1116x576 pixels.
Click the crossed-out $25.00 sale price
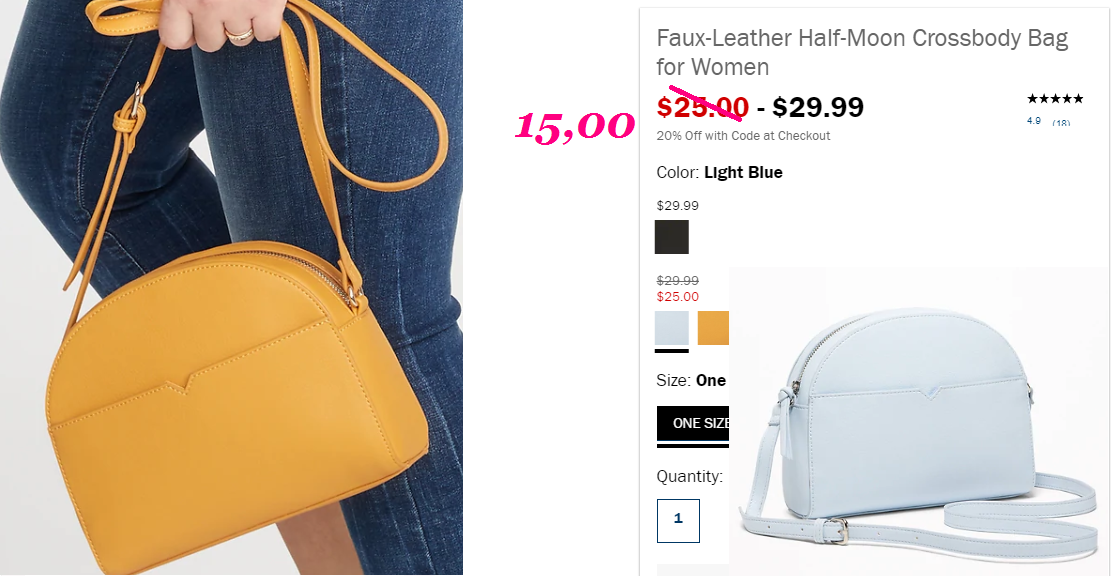point(702,108)
